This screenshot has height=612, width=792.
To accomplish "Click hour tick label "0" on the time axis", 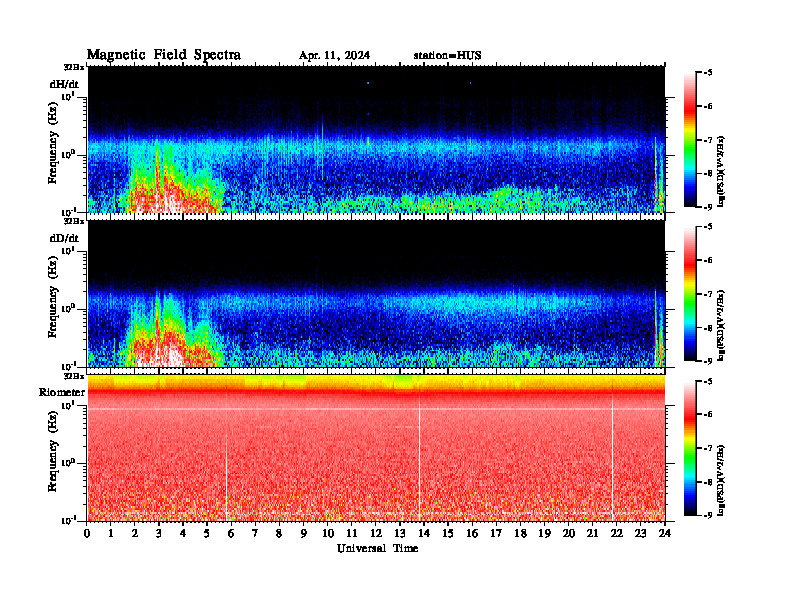I will click(87, 533).
